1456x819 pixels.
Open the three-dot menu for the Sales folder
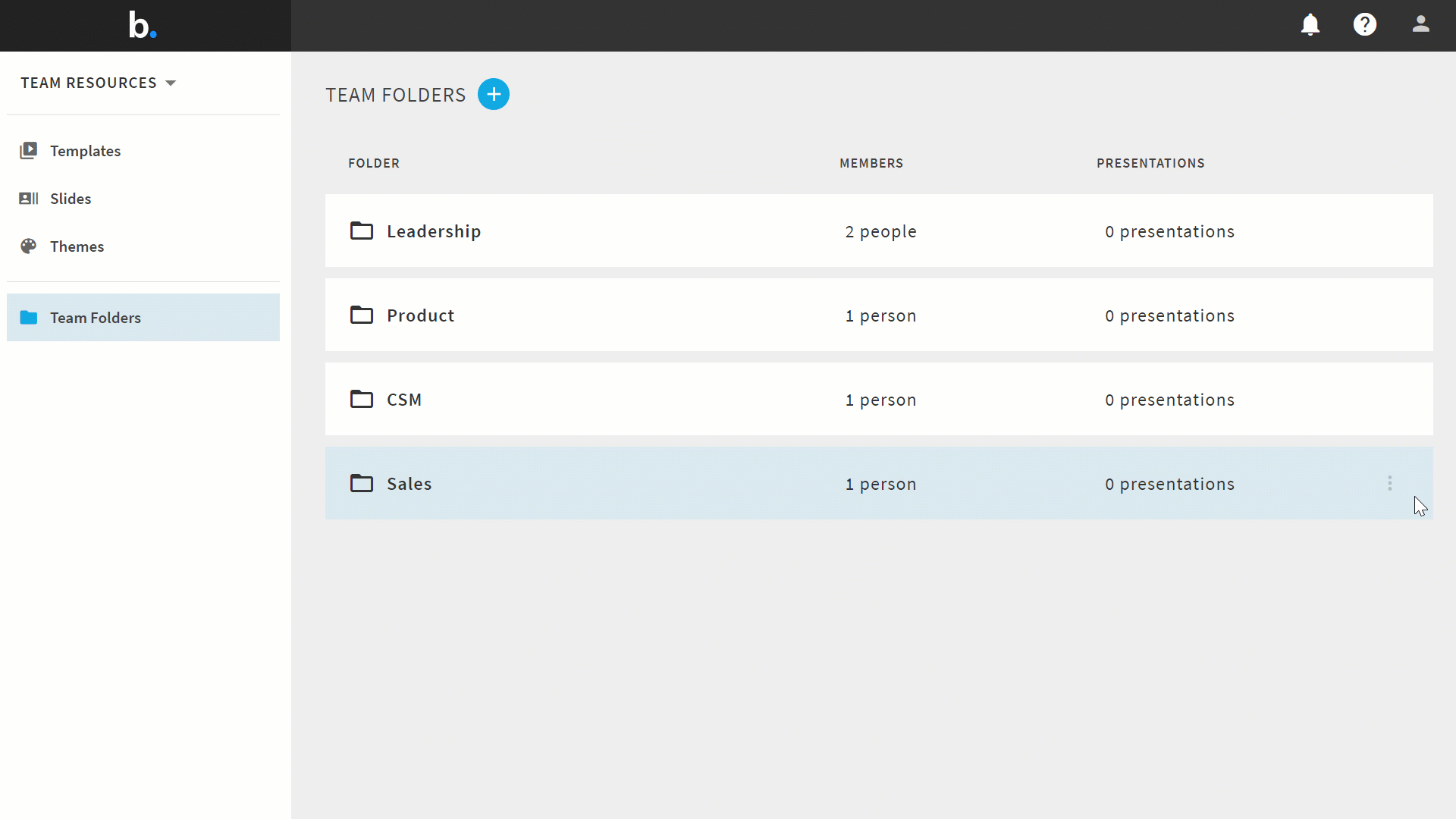(1389, 484)
